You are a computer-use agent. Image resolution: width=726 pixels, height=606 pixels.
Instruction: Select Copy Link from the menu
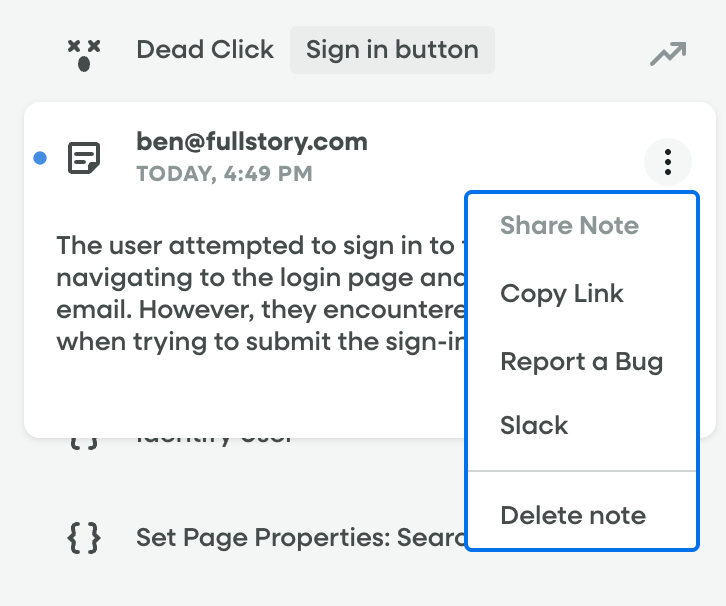561,294
